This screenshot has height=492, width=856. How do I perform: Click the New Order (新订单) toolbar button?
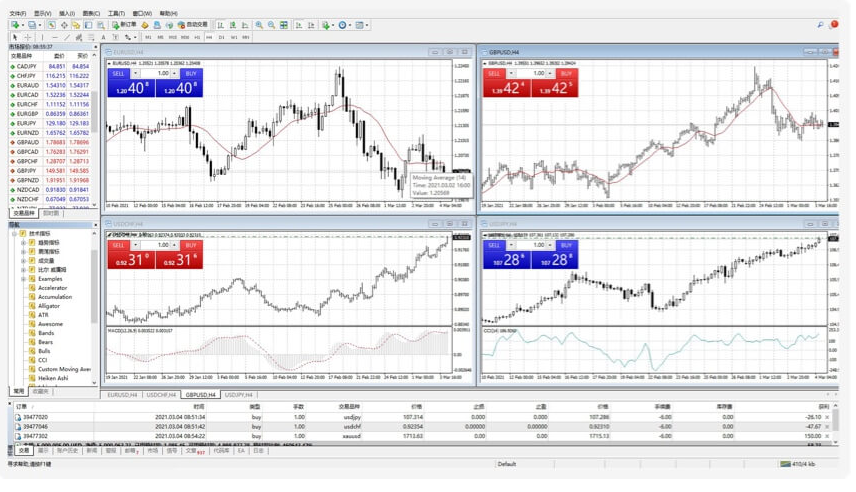coord(124,25)
